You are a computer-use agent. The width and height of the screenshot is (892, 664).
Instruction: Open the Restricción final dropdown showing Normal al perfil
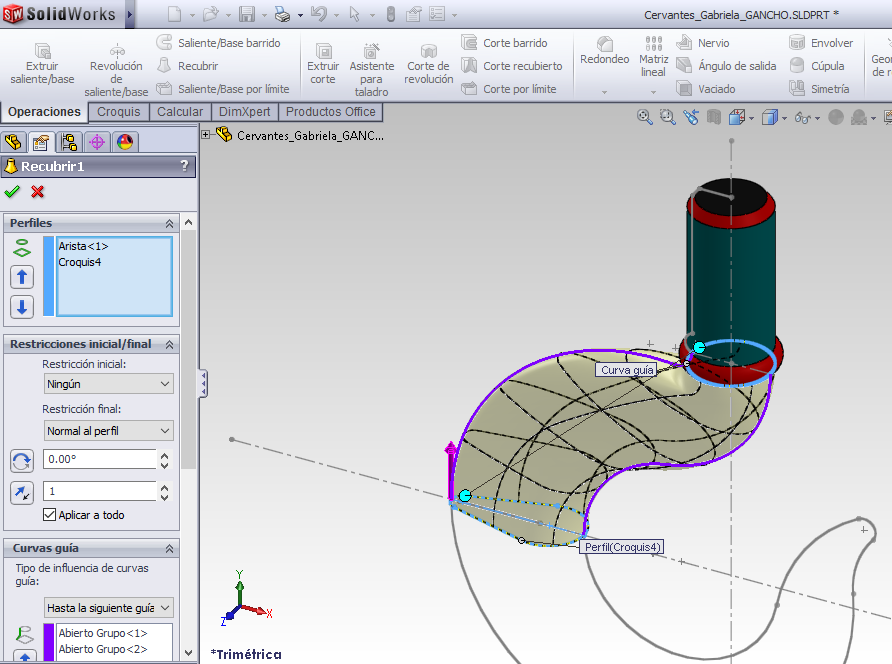click(108, 430)
